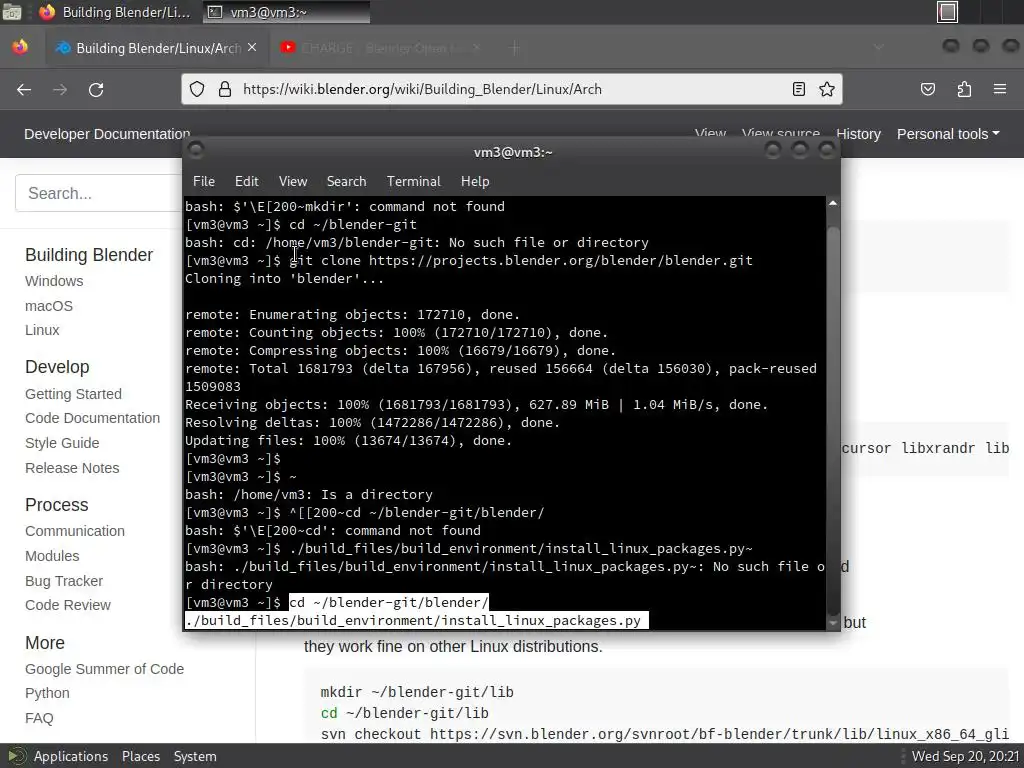Open the Code Review sidebar link
This screenshot has width=1024, height=768.
[x=68, y=605]
